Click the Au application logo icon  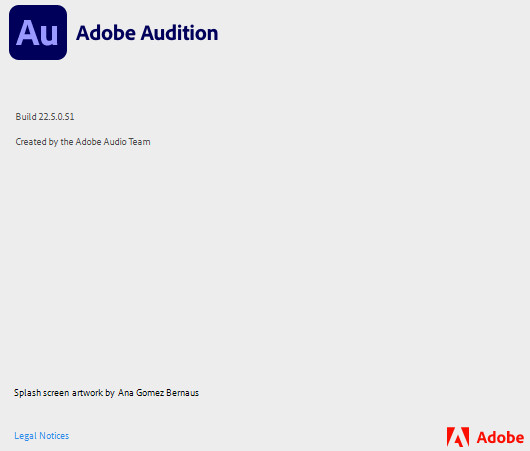pos(38,32)
